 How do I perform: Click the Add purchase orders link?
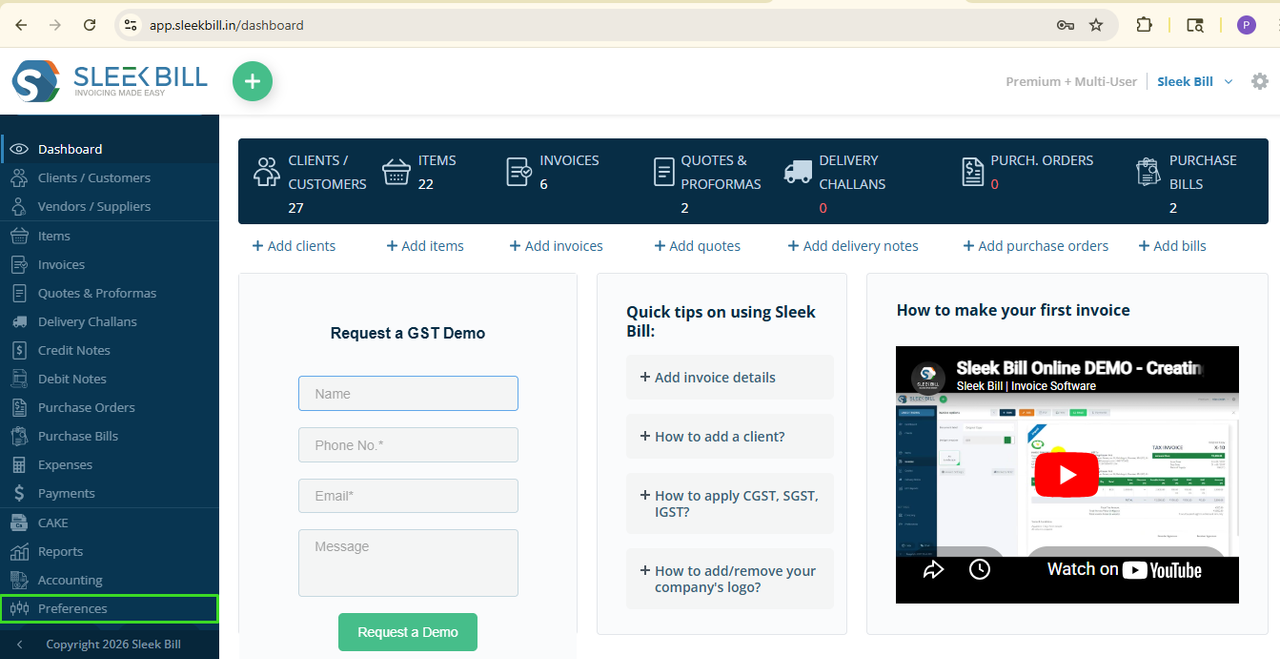1036,246
